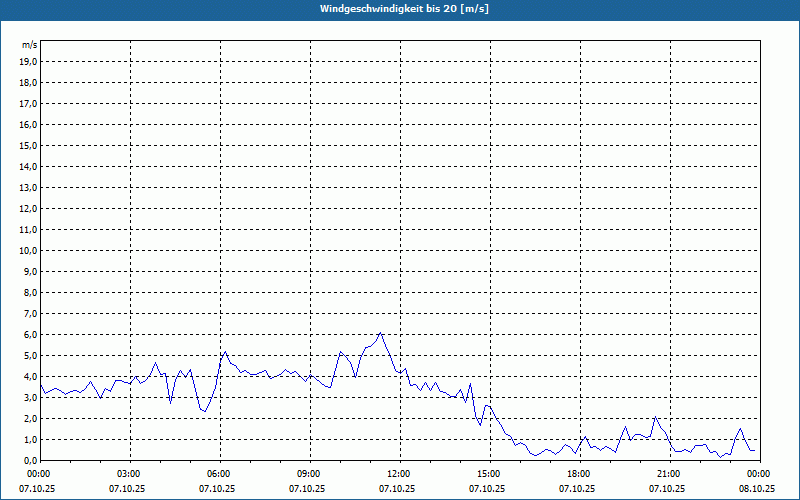
Task: Pick the 21:00 time axis label
Action: [669, 473]
